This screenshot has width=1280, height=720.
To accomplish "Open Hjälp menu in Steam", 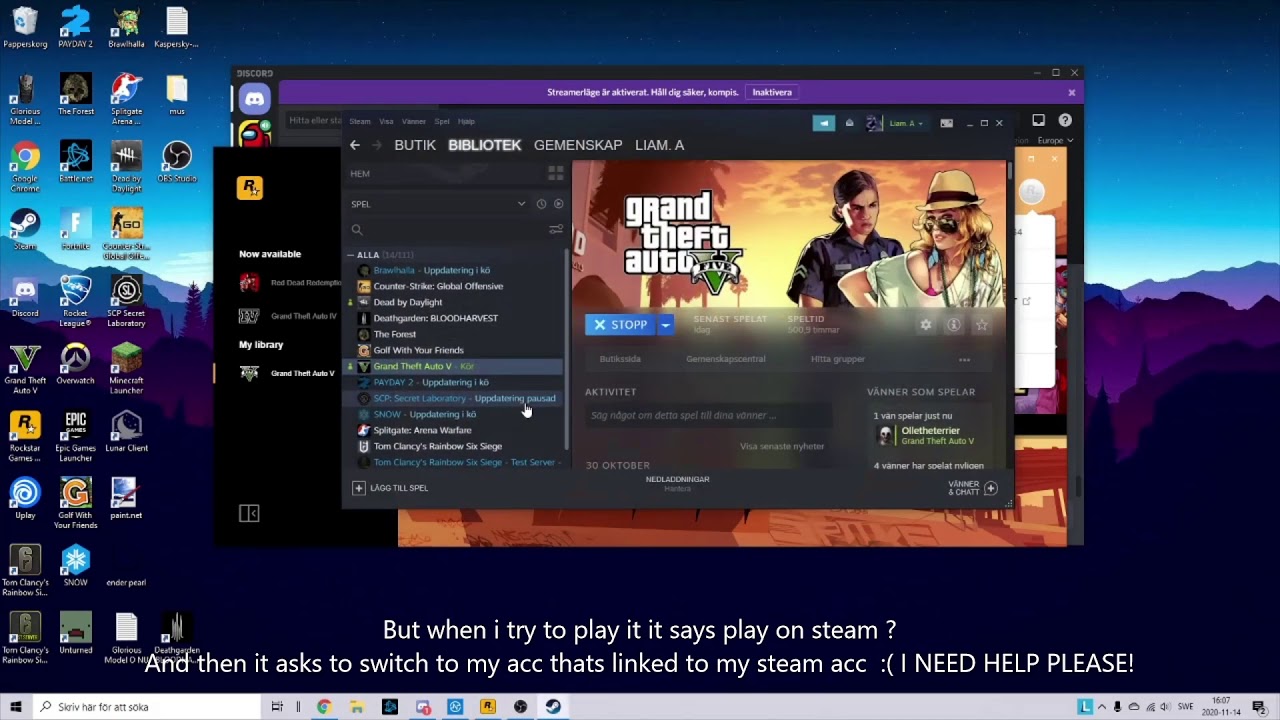I will pyautogui.click(x=466, y=121).
